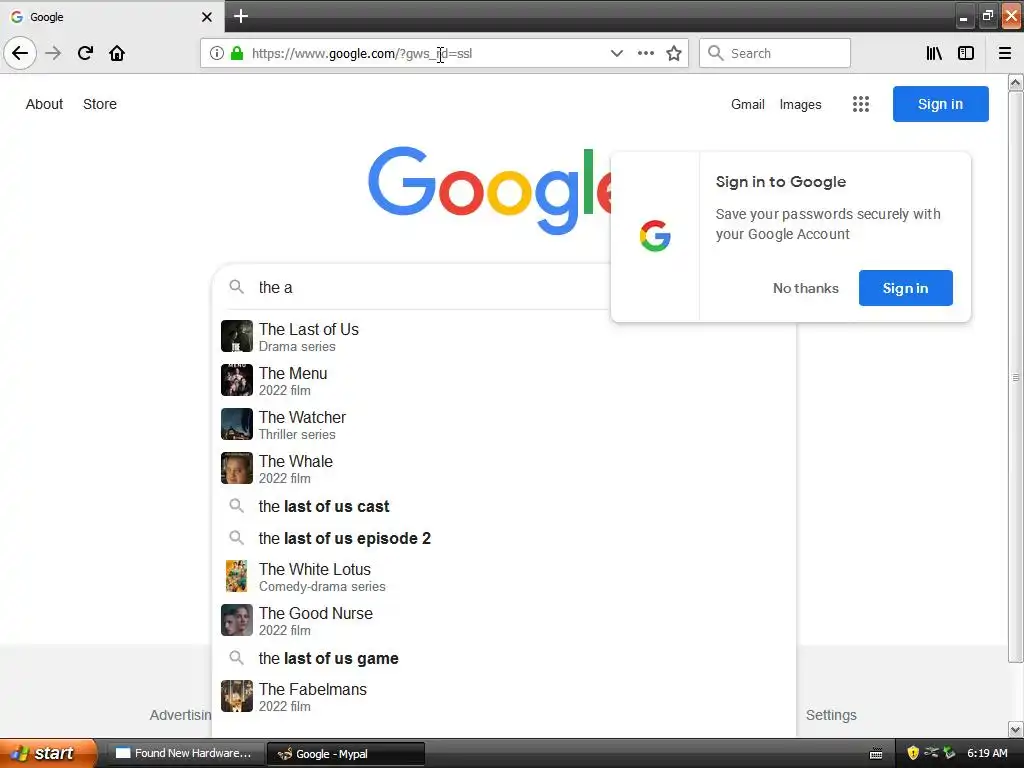The height and width of the screenshot is (768, 1024).
Task: Toggle the sidebar view icon
Action: (x=966, y=53)
